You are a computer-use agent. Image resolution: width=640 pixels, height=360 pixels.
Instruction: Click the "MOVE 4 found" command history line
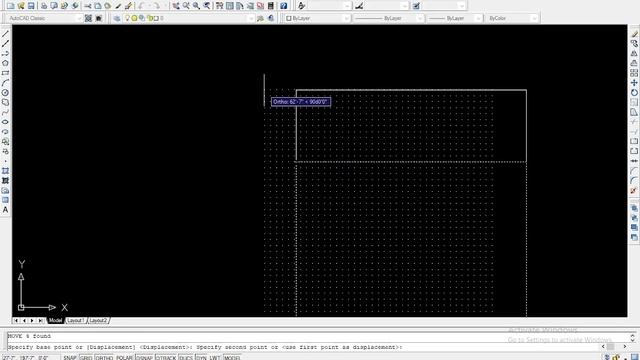coord(29,336)
